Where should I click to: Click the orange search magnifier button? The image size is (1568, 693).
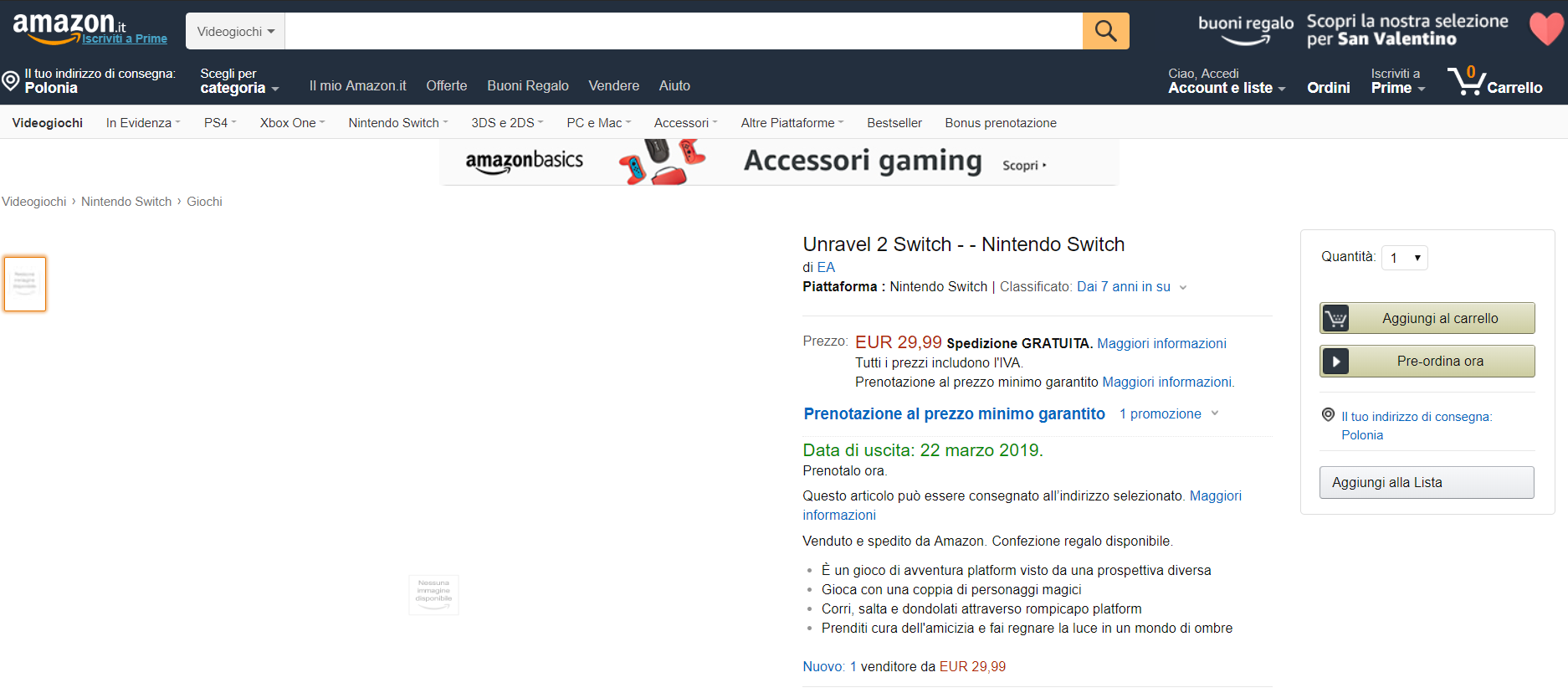(1105, 32)
